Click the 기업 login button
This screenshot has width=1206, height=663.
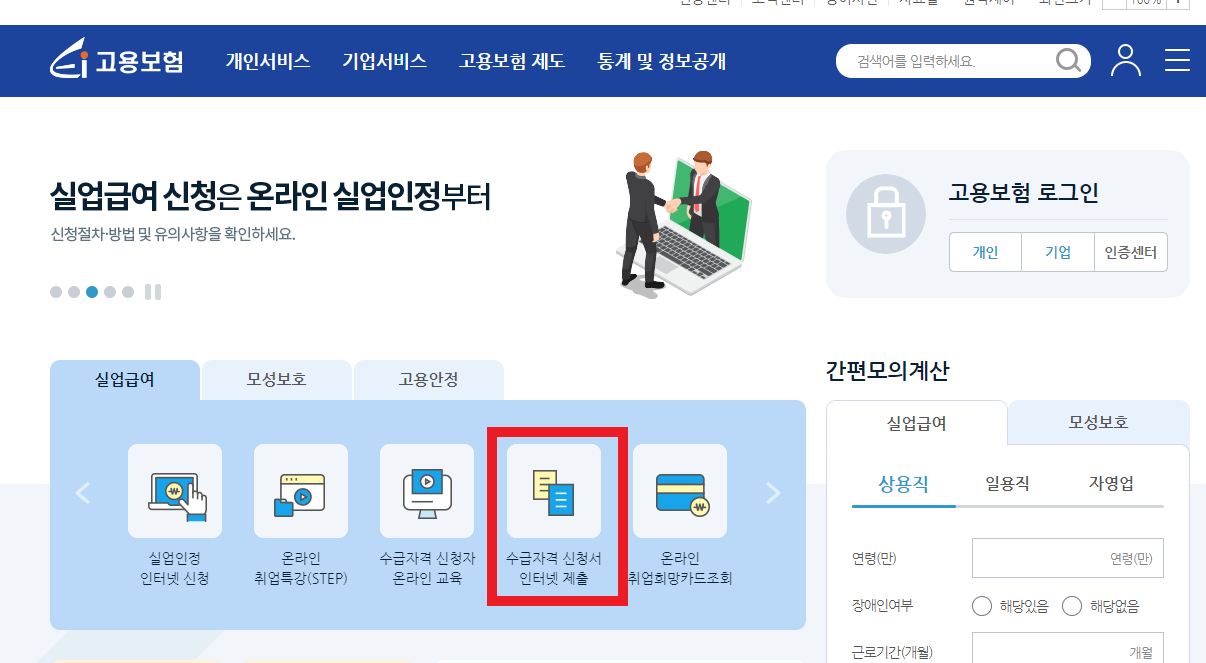(x=1058, y=252)
